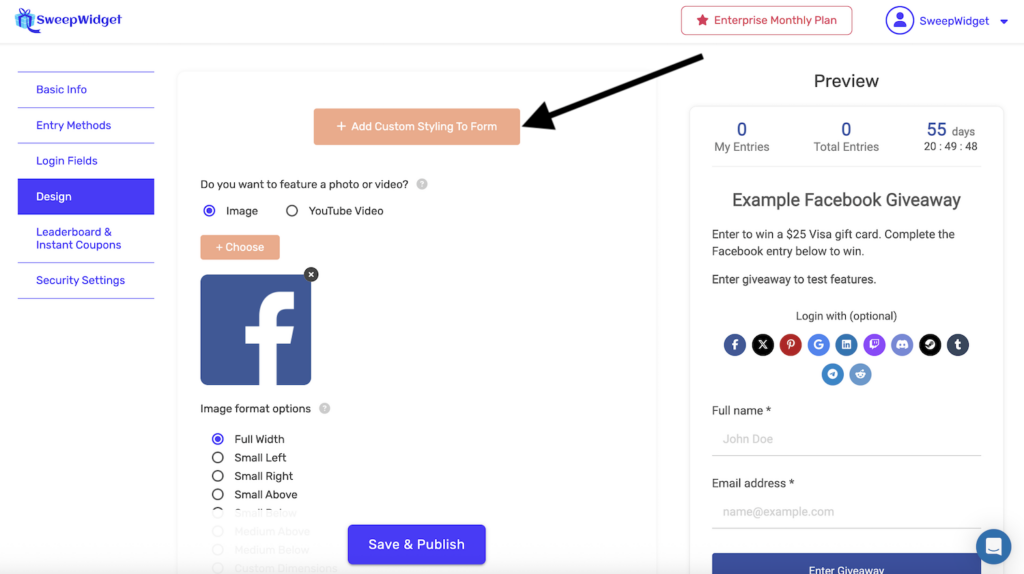
Task: Log in with the Twitch icon
Action: [x=874, y=345]
